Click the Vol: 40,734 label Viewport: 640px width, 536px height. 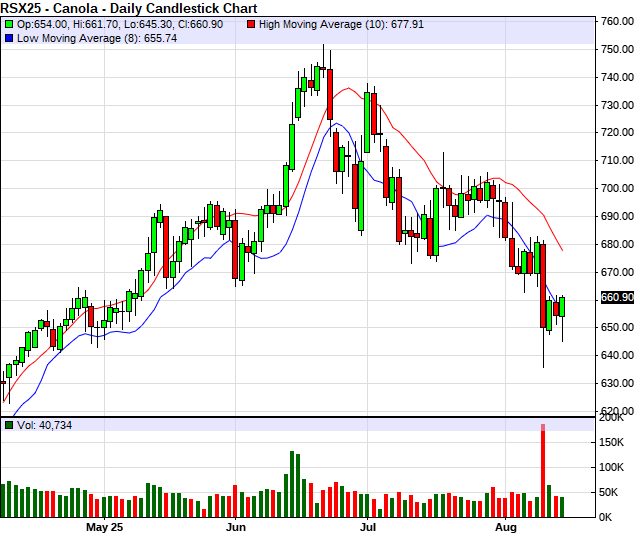pyautogui.click(x=44, y=425)
